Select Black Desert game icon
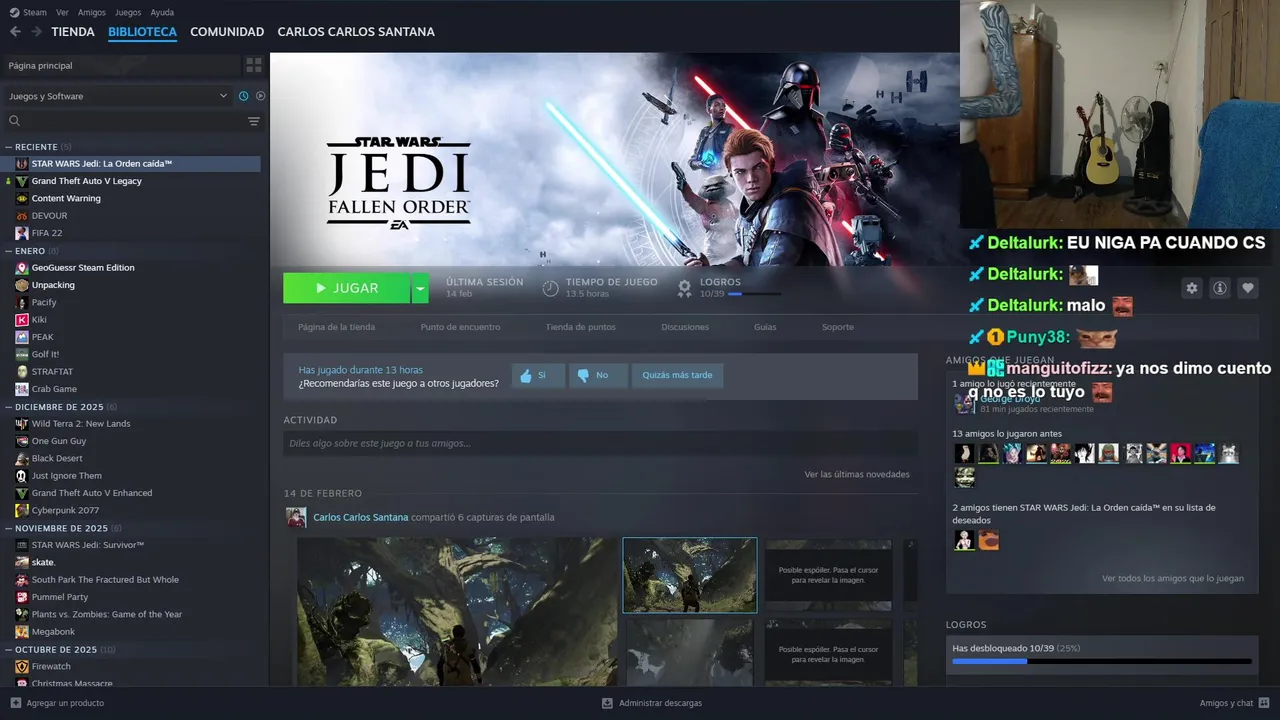 (22, 458)
